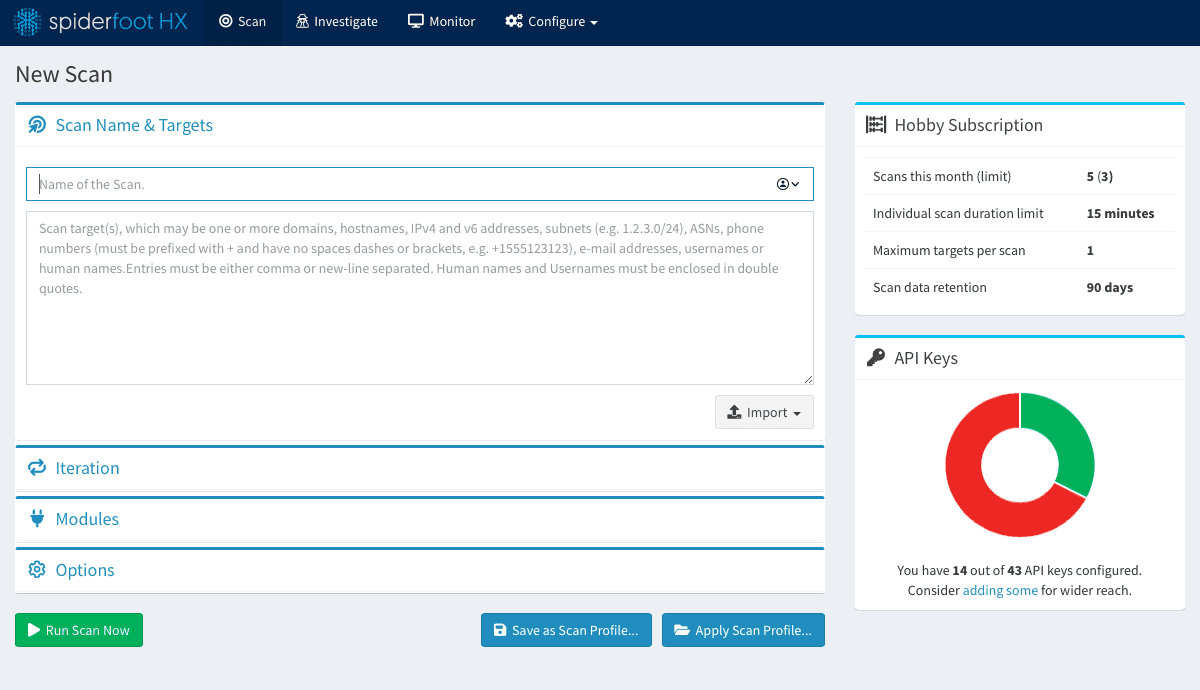Click the floppy disk save icon
1200x690 pixels.
500,630
